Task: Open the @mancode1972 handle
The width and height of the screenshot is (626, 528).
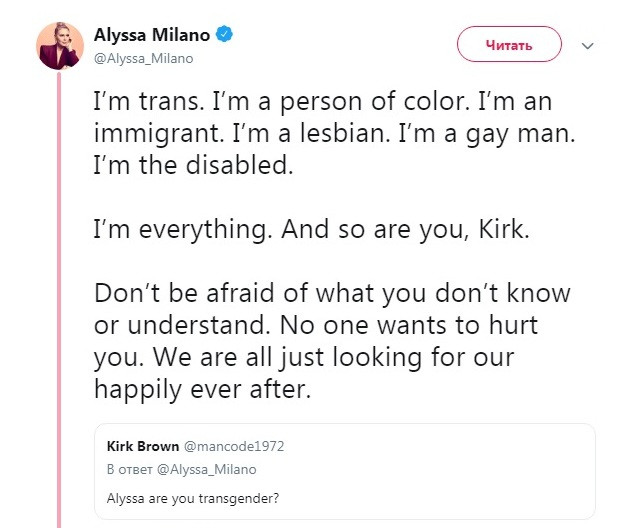Action: 241,446
